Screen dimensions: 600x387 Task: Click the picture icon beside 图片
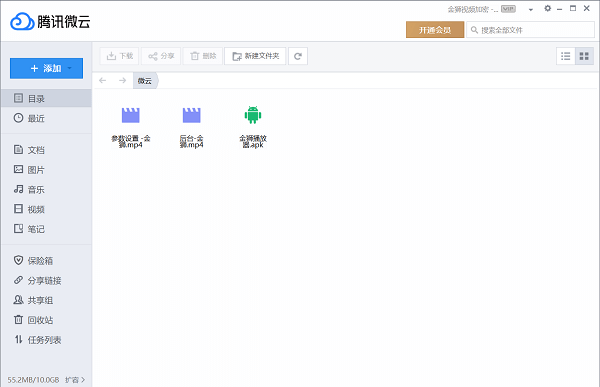tap(18, 169)
